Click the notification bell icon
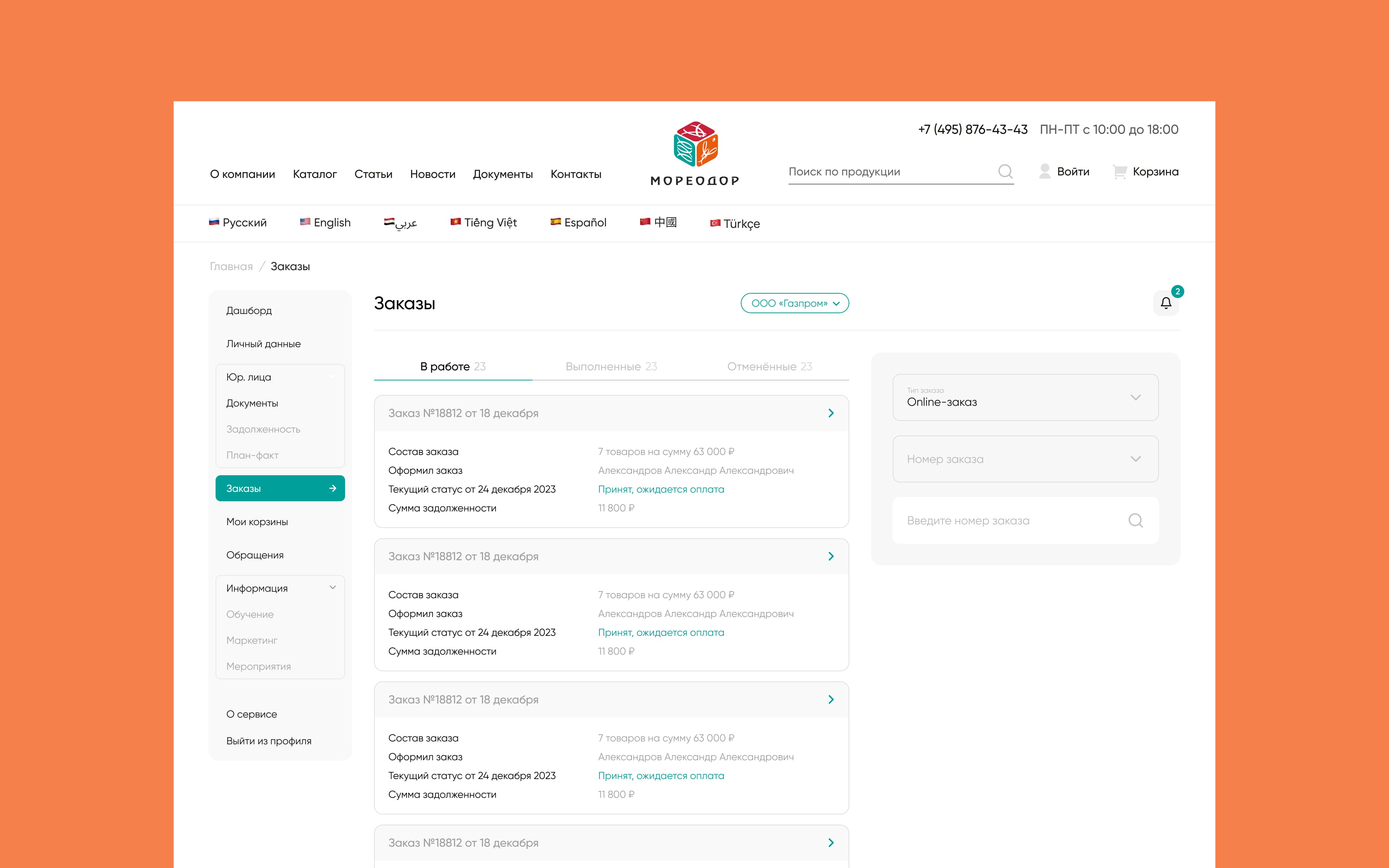 (1166, 303)
